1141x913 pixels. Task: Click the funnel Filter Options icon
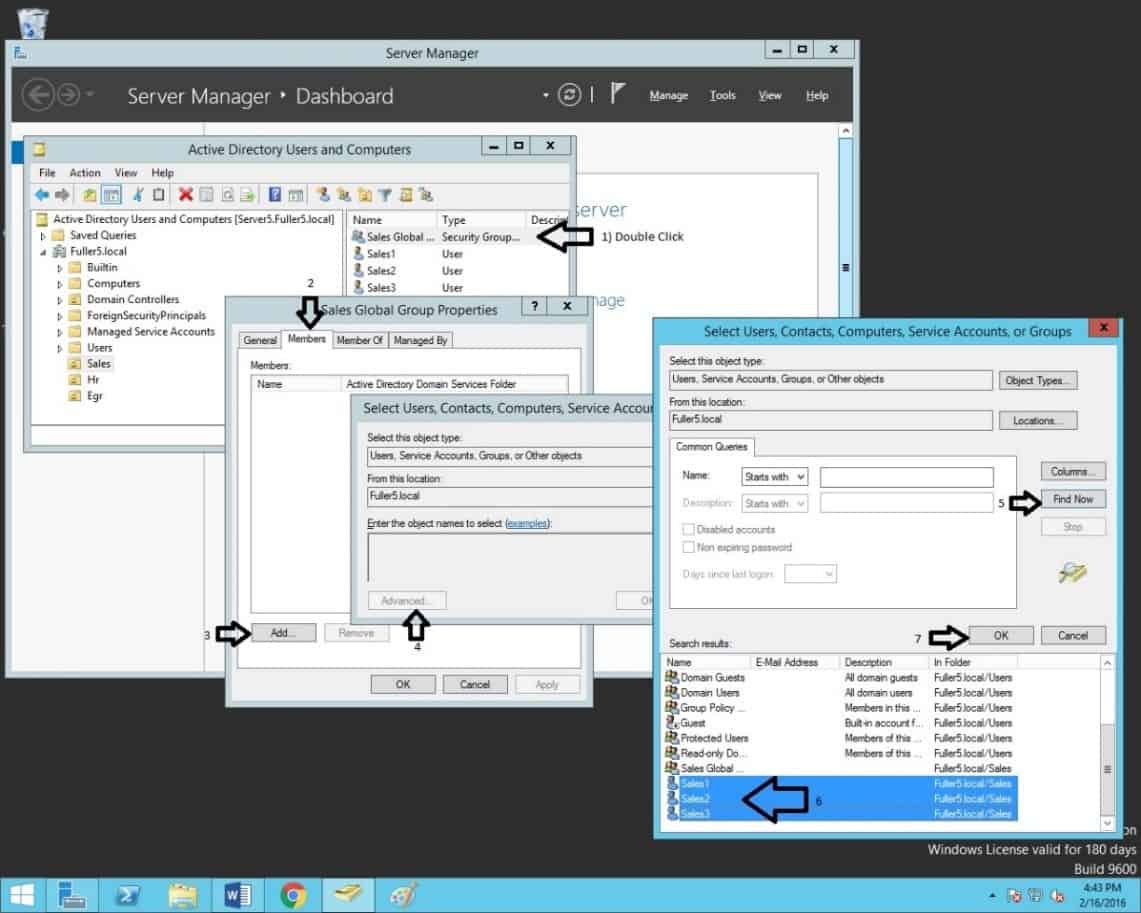(x=385, y=195)
